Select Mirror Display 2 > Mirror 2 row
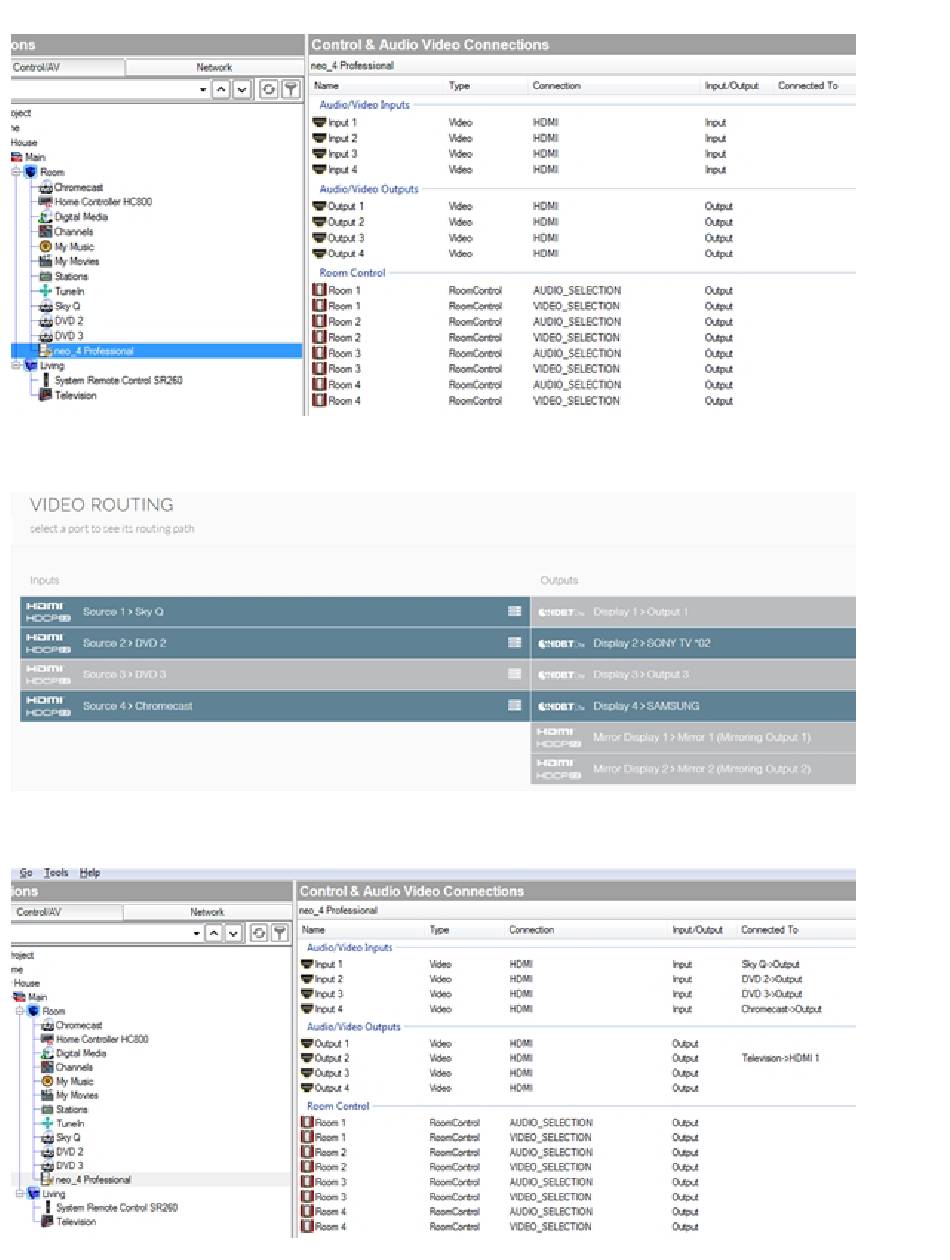 tap(693, 769)
